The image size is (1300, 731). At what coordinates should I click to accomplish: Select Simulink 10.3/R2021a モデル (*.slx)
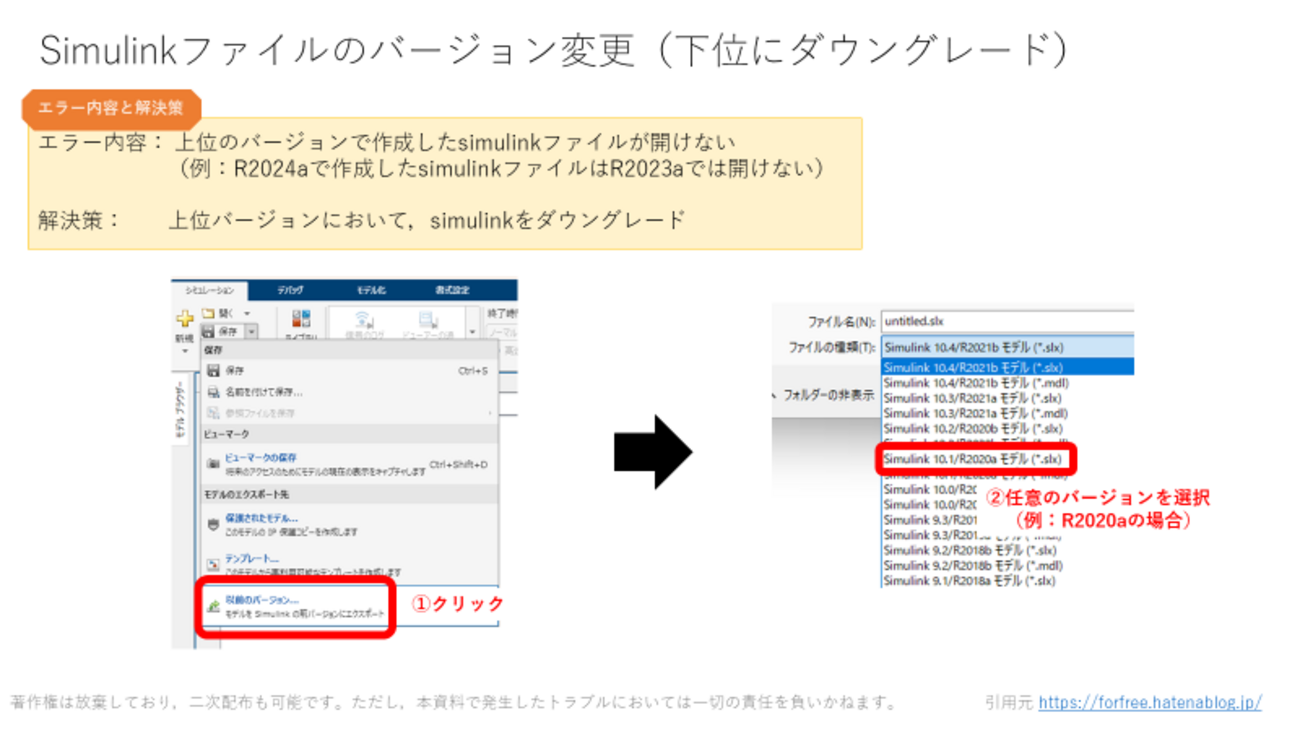(973, 398)
